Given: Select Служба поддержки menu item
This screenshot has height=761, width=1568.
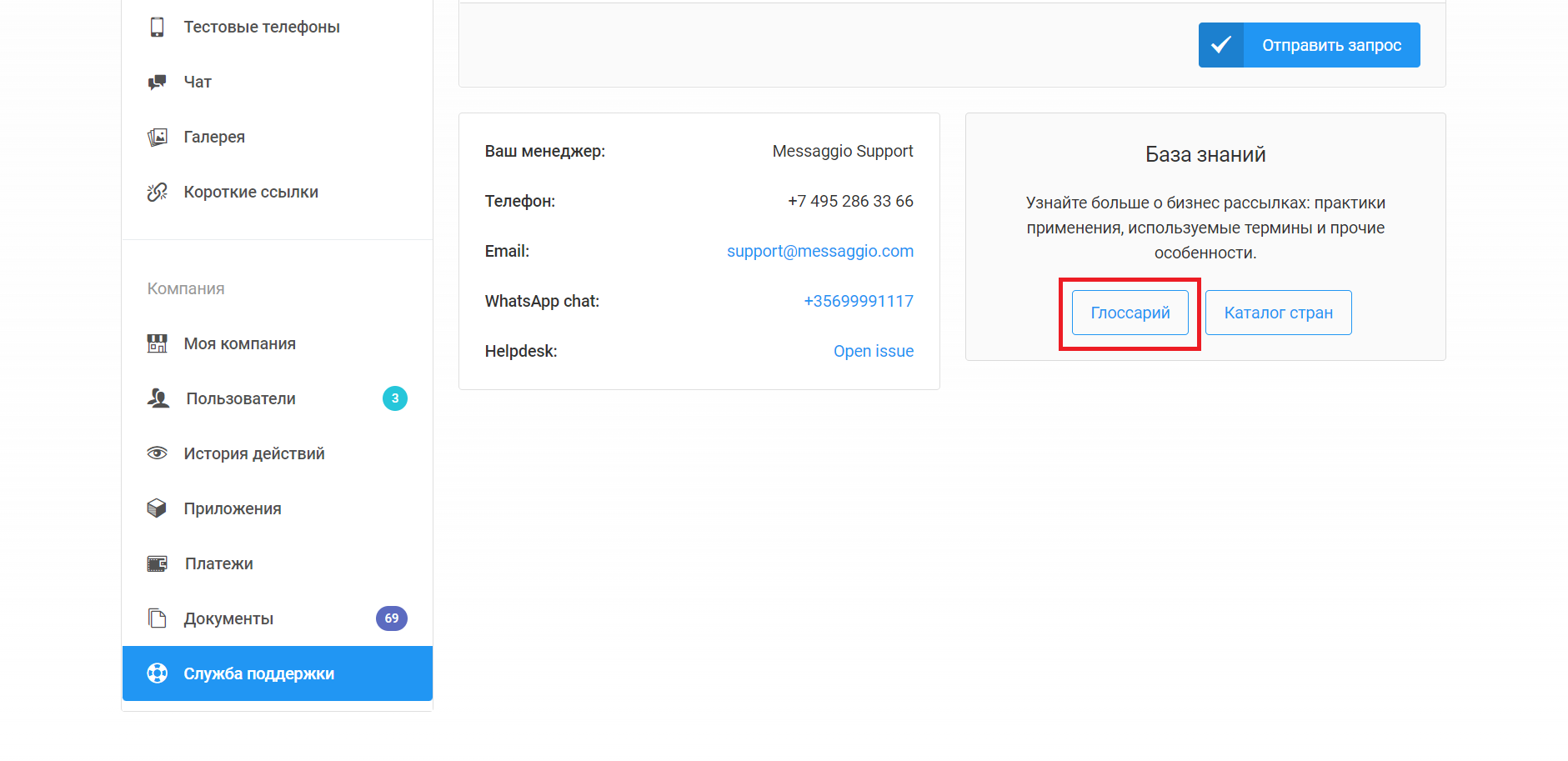Looking at the screenshot, I should [277, 673].
